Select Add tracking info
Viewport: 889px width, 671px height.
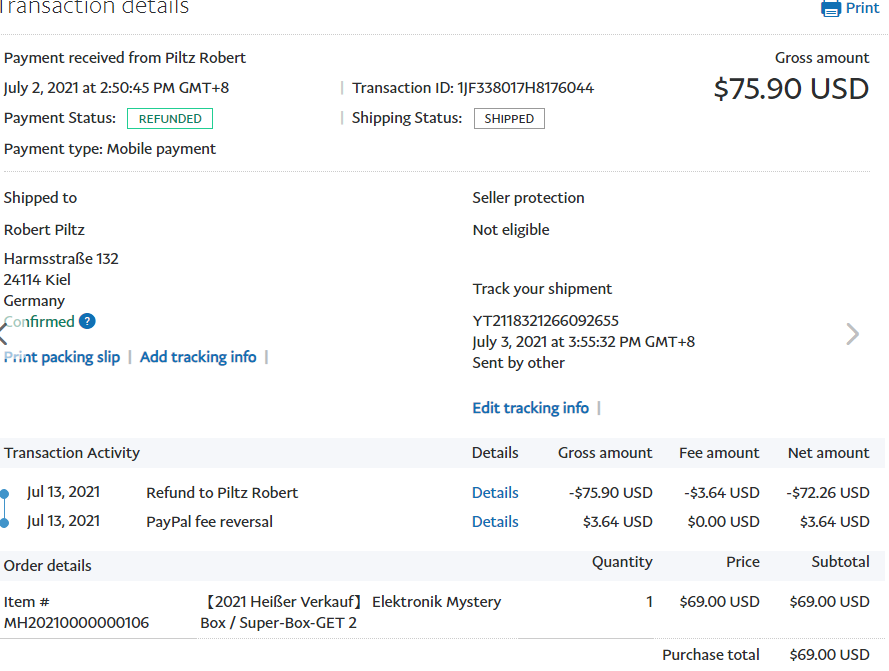pyautogui.click(x=198, y=357)
